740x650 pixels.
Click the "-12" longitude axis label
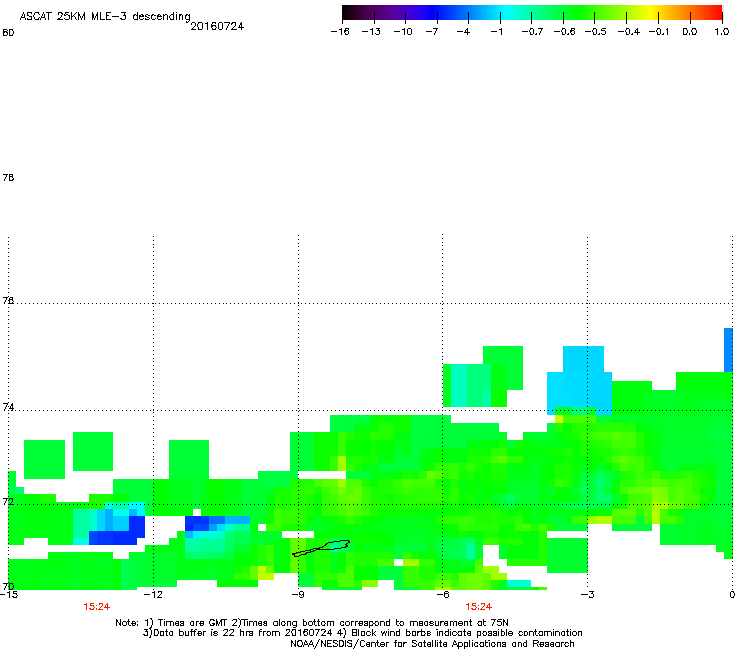click(153, 594)
